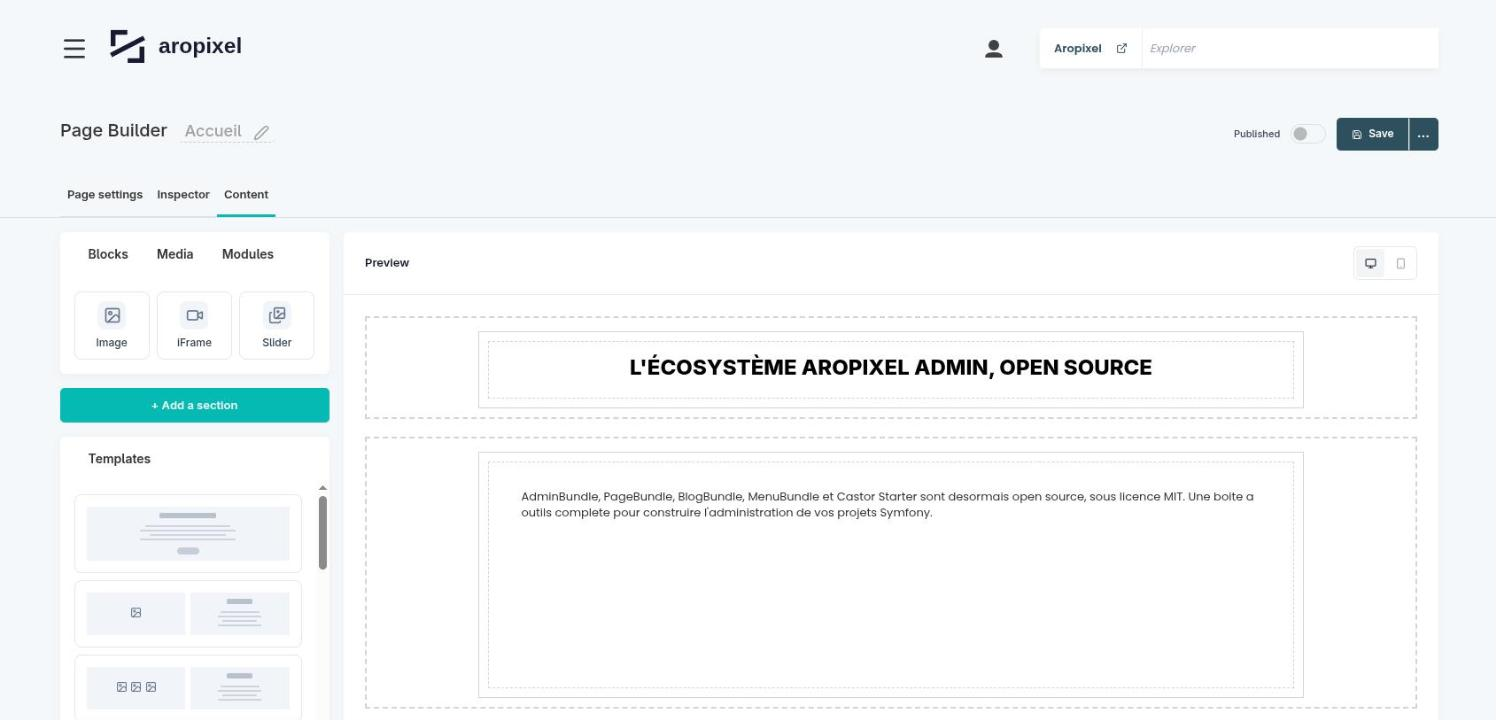Click the Explorer search field

click(1289, 48)
